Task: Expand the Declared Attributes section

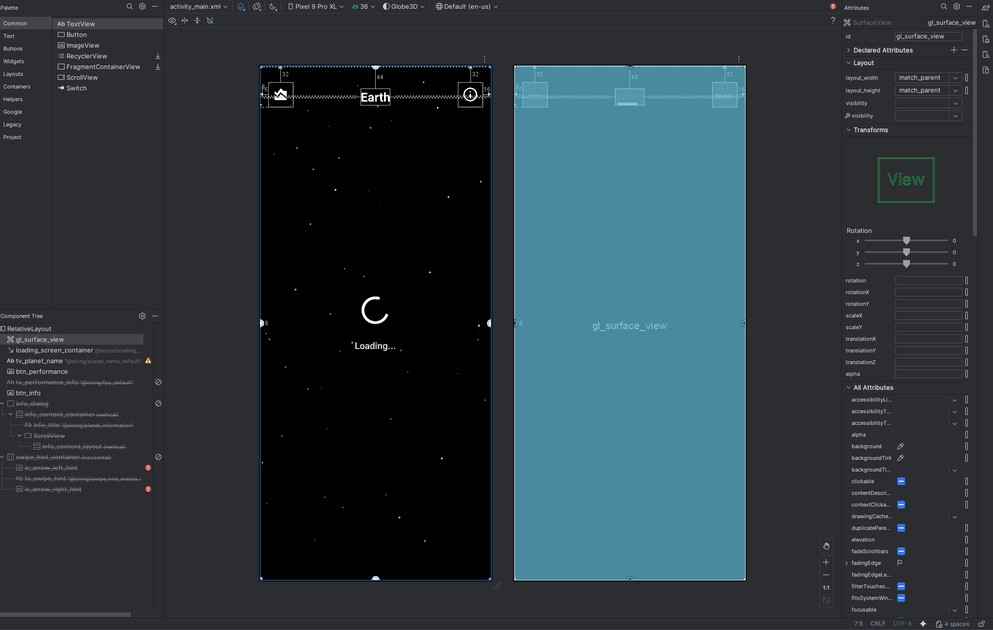Action: coord(849,50)
